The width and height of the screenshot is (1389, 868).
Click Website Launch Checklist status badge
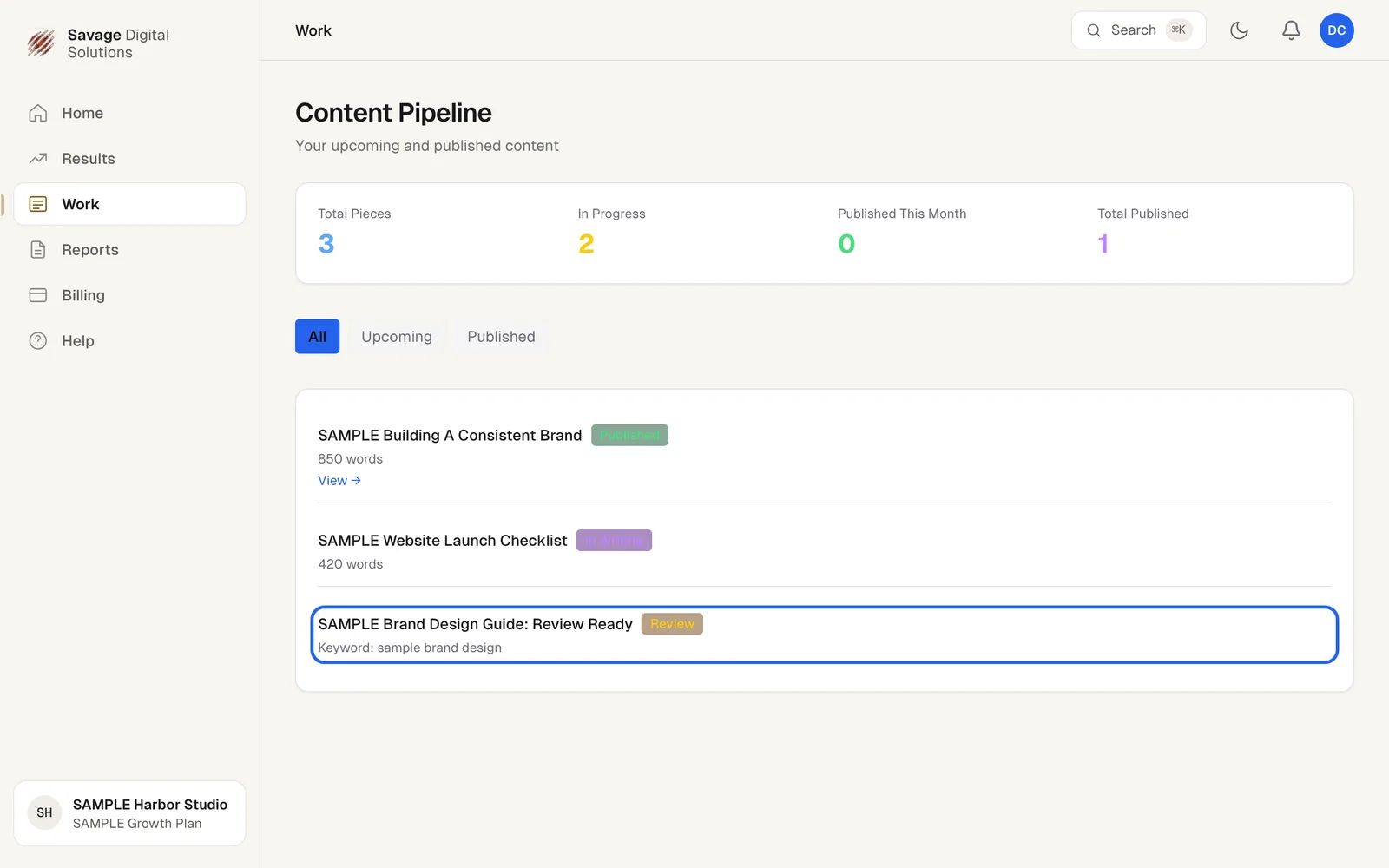614,541
